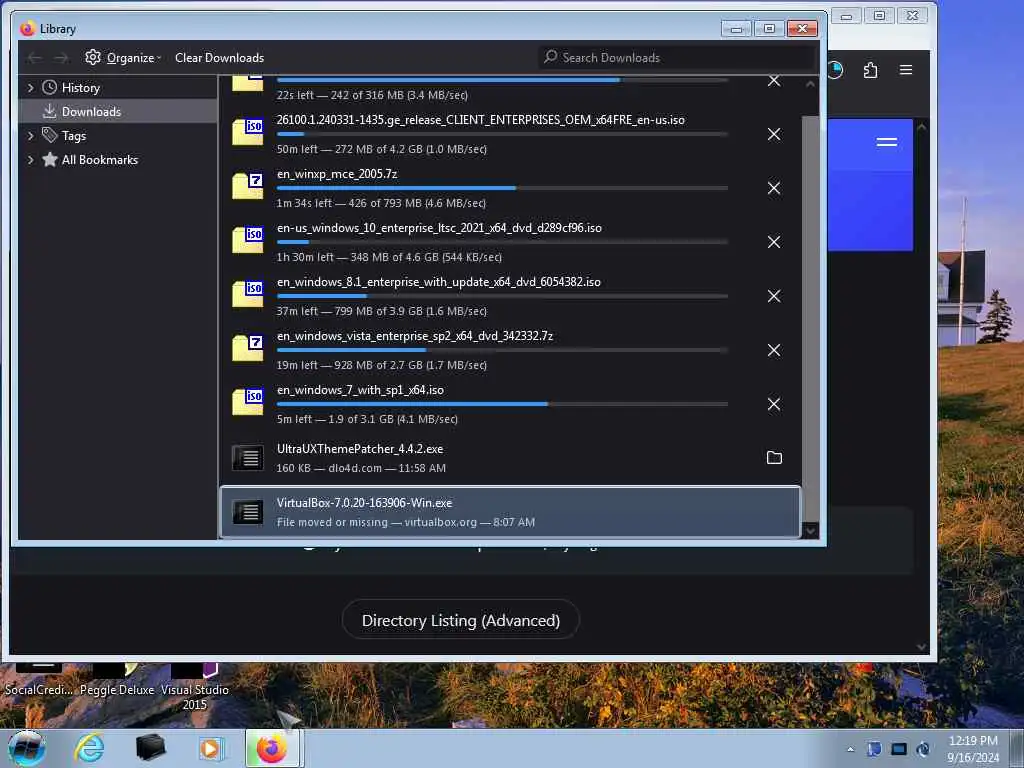Screen dimensions: 1024x768
Task: Select en_winxp_mce_2005.7z filename
Action: coord(337,174)
